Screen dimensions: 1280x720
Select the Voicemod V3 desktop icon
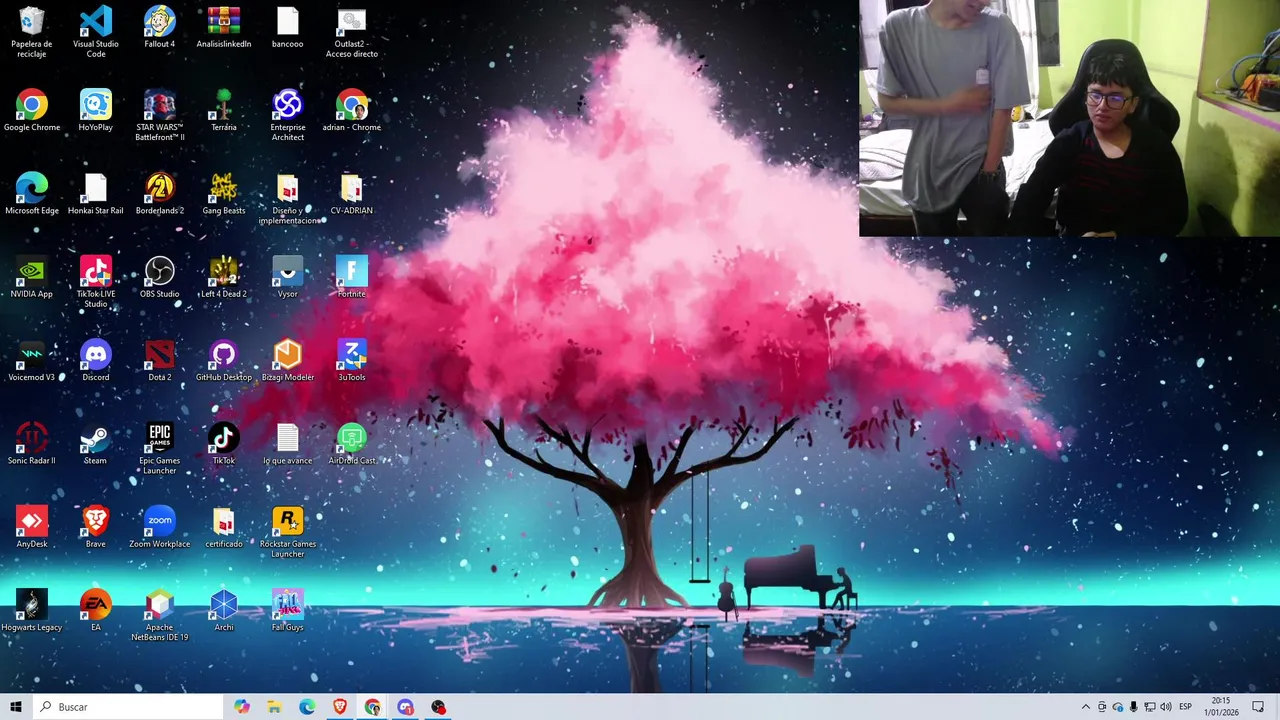[31, 355]
